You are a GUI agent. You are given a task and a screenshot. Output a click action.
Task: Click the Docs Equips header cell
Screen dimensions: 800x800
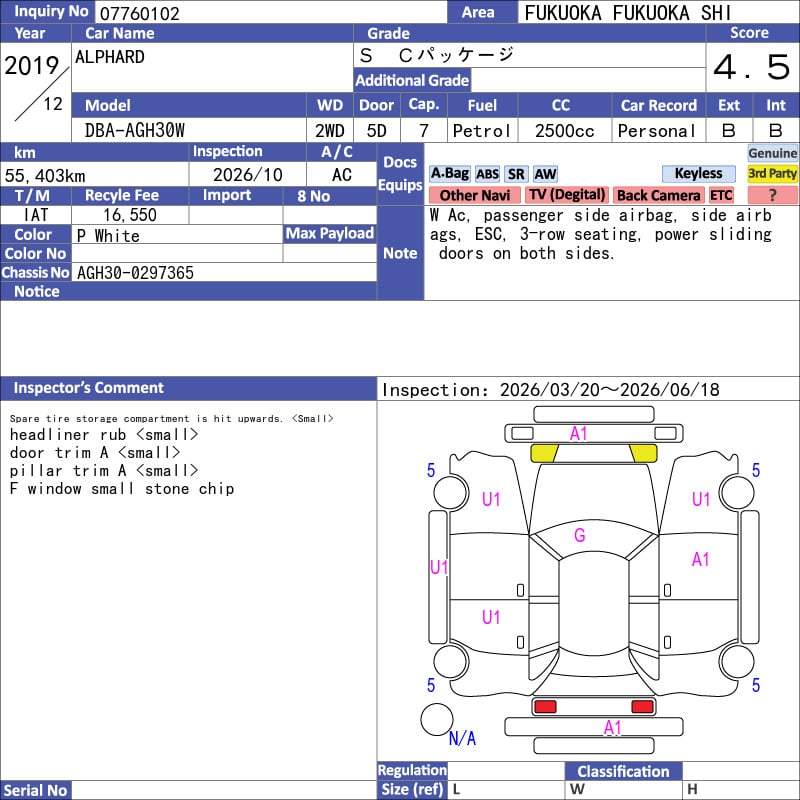tap(400, 173)
